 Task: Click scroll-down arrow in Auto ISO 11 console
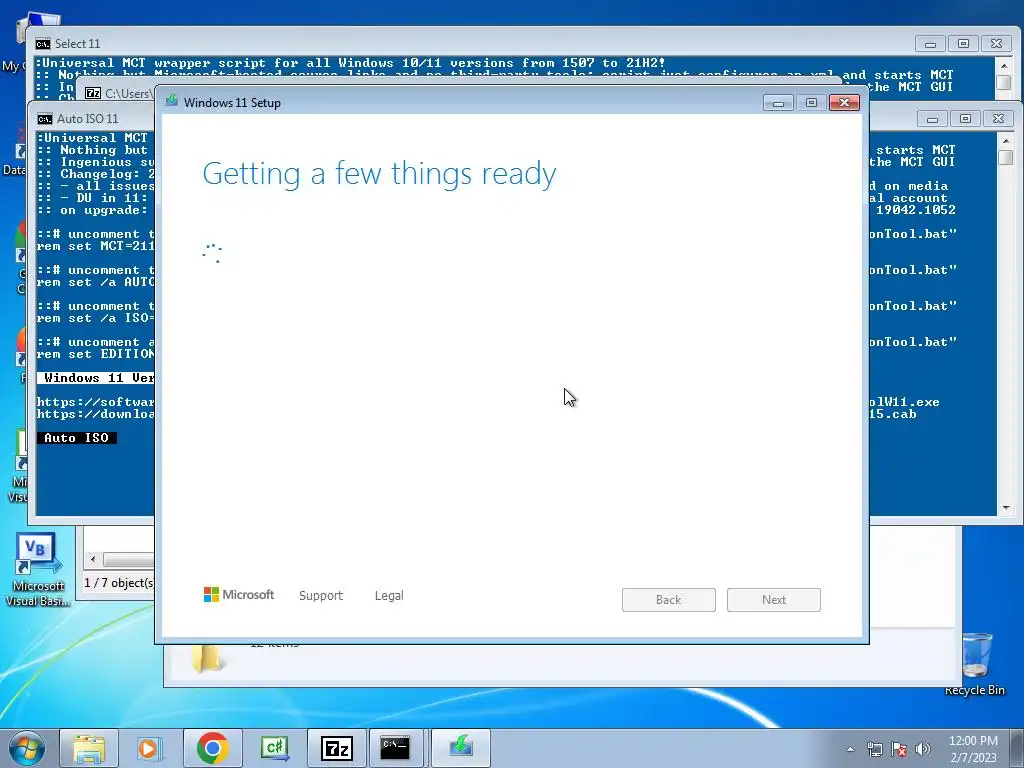1006,508
